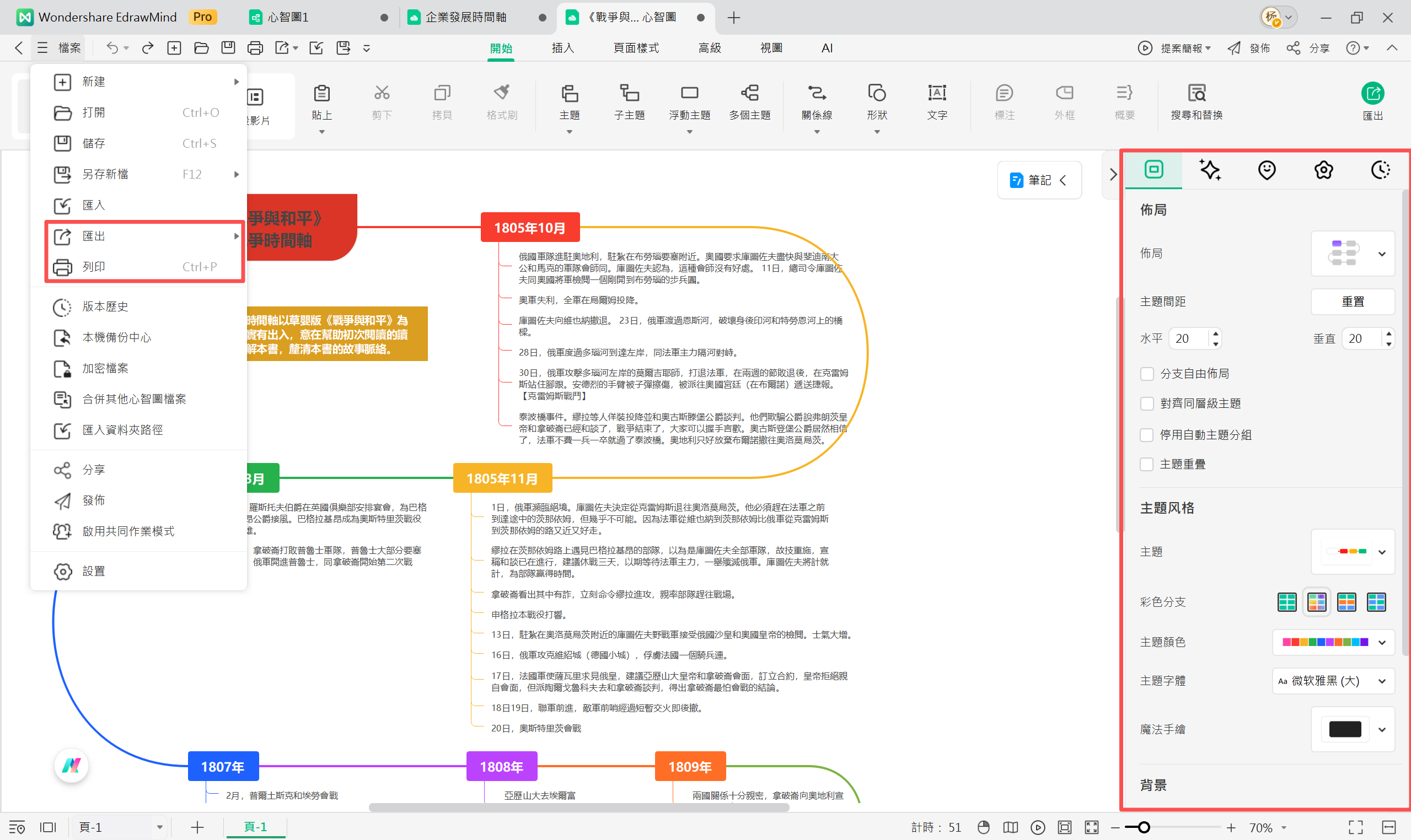Click the 形狀 shape tool icon

877,93
